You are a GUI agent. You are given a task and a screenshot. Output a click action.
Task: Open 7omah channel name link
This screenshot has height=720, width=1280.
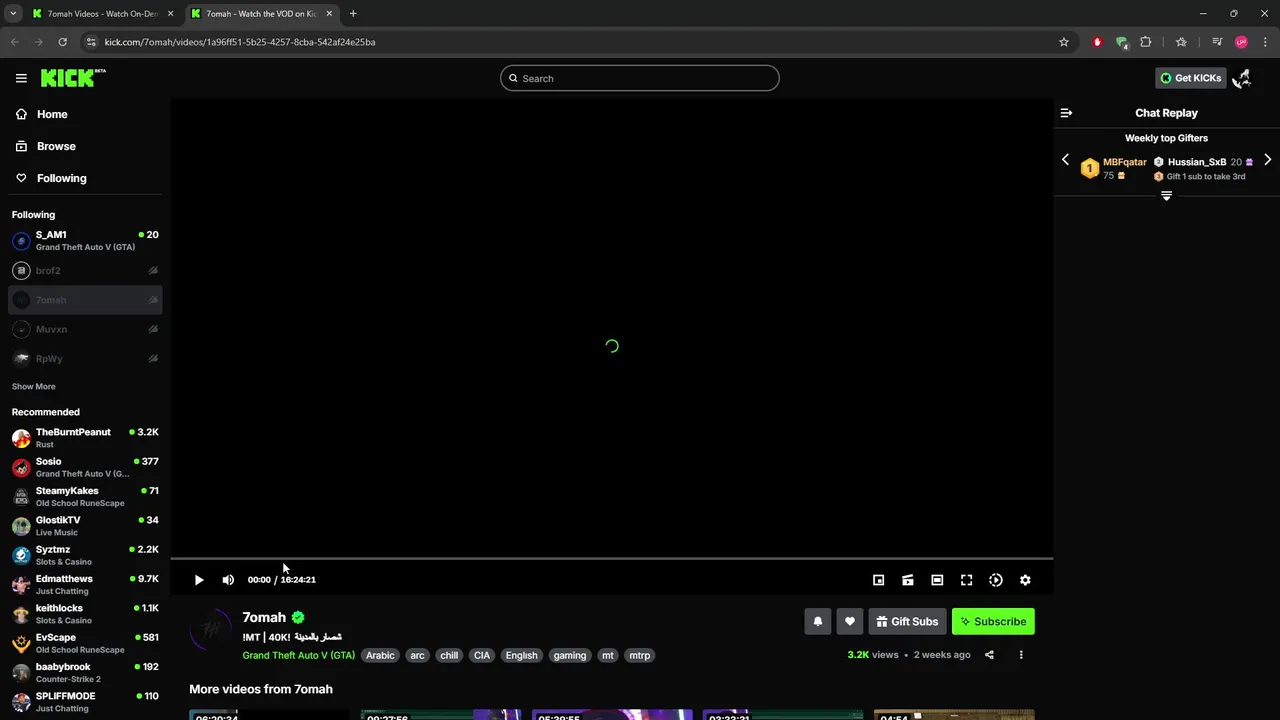pos(264,618)
